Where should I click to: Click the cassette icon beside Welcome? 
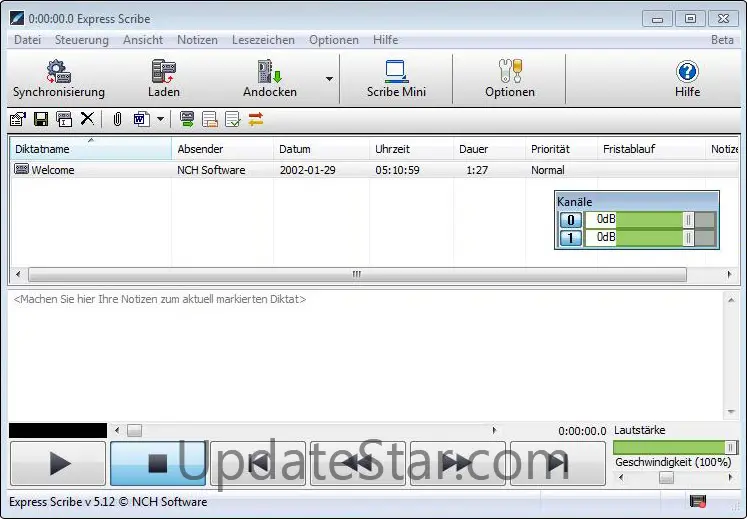pyautogui.click(x=21, y=169)
